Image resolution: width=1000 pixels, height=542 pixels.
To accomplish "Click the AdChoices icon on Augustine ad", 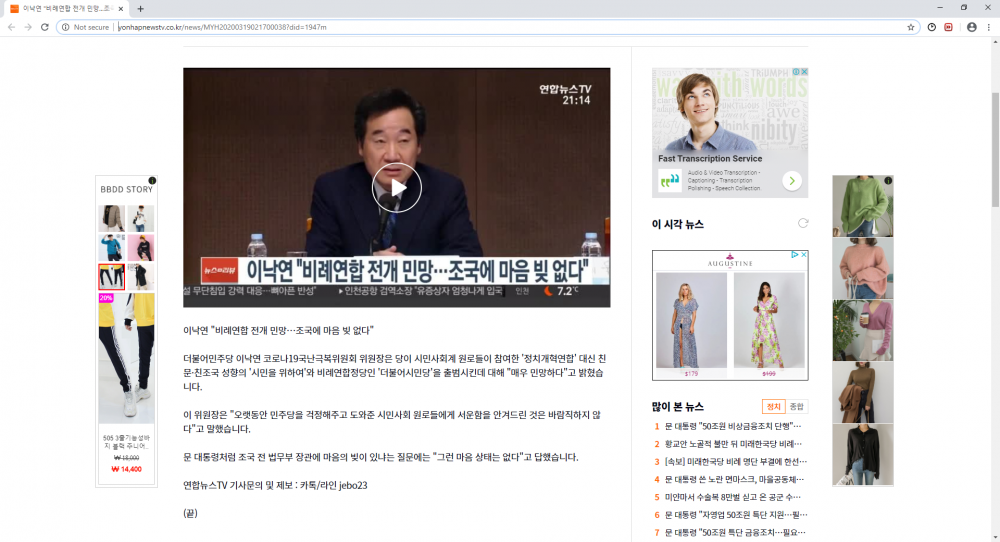I will (795, 254).
